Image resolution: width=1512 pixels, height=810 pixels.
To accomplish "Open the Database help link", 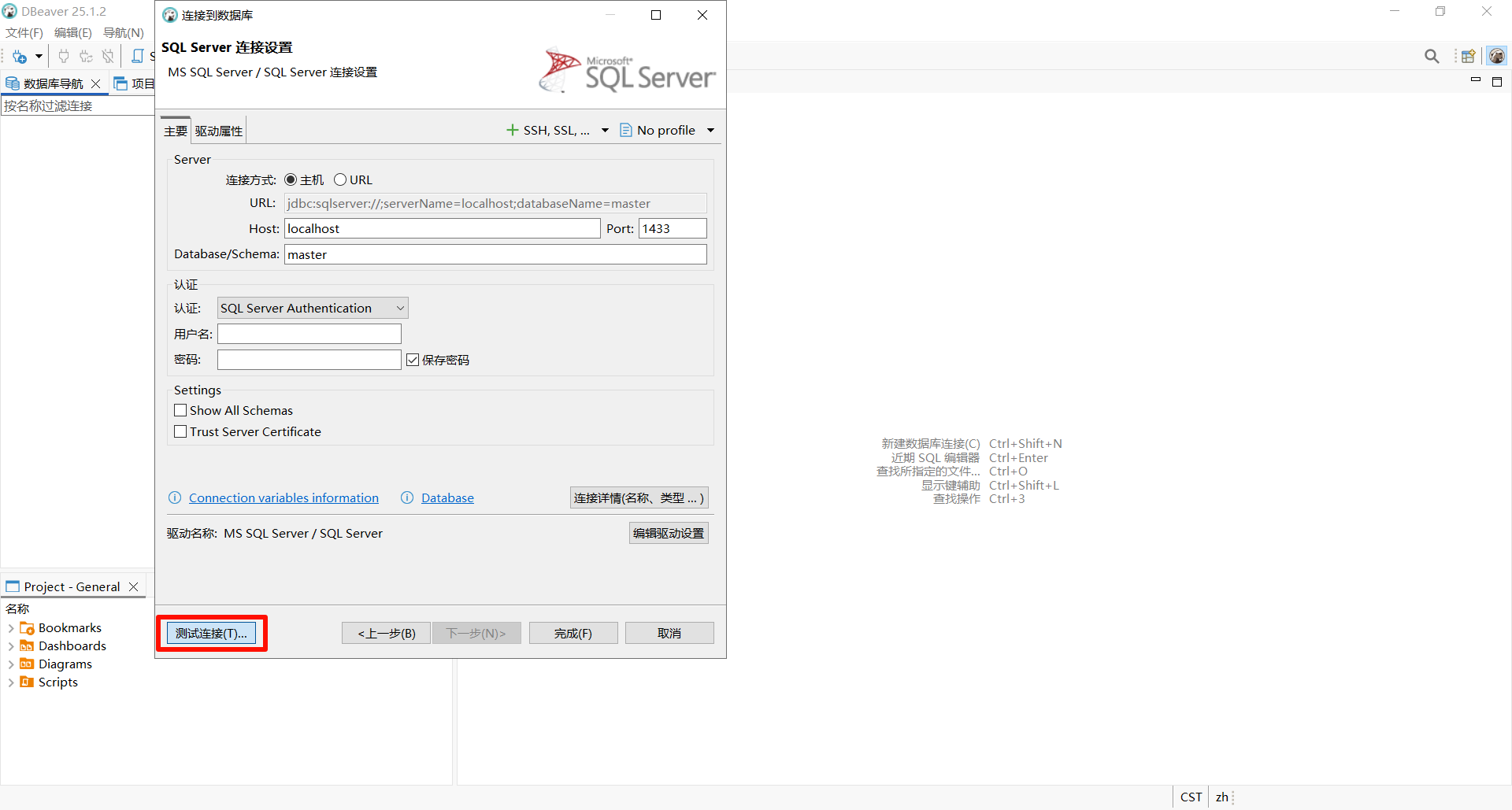I will pos(447,497).
